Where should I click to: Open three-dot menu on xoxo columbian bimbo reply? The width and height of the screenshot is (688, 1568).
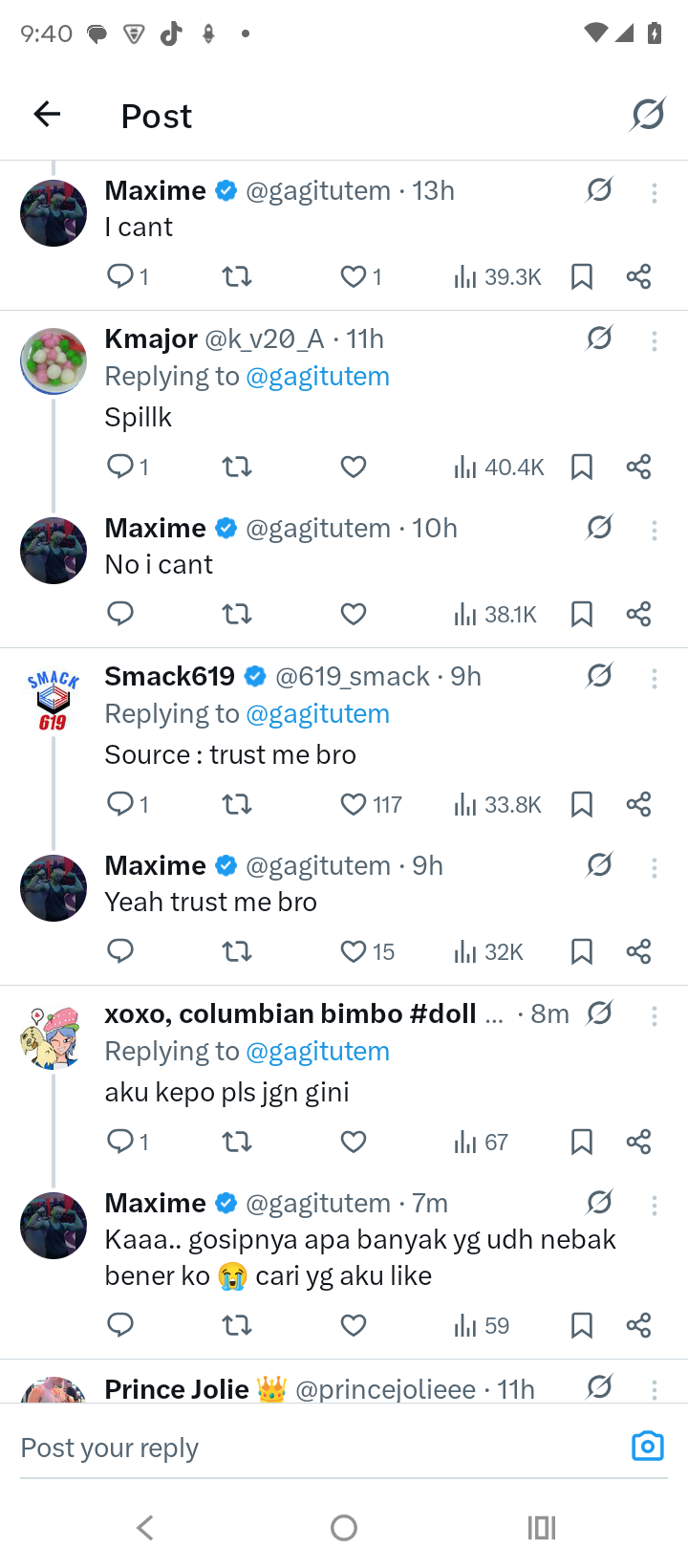pyautogui.click(x=655, y=1016)
